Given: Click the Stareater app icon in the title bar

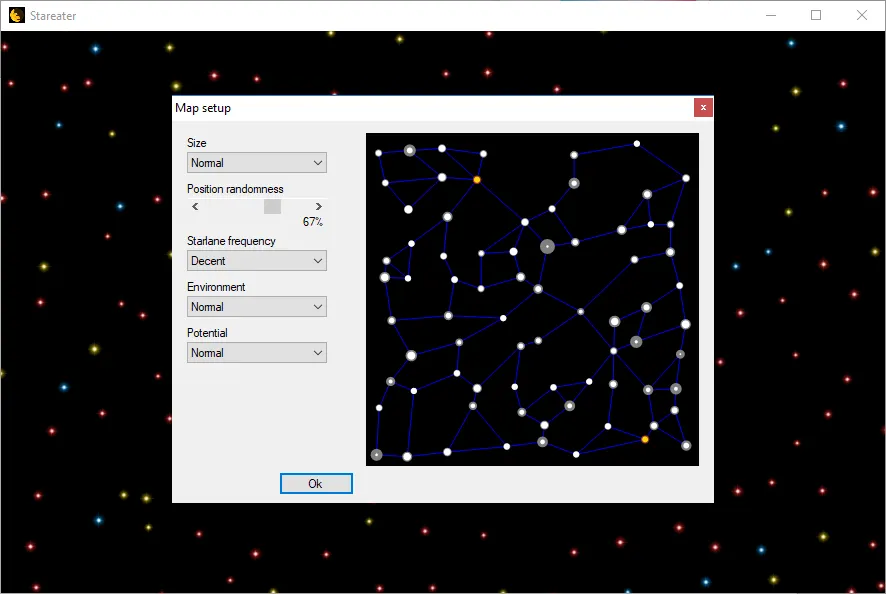Looking at the screenshot, I should [x=17, y=15].
